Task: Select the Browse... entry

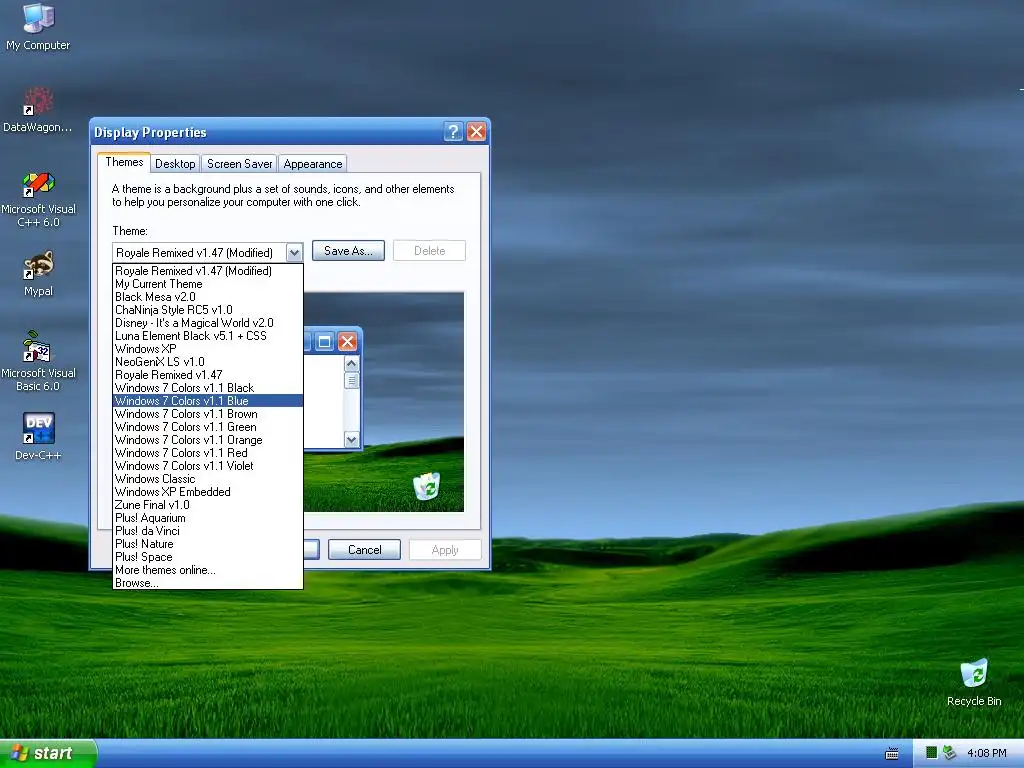Action: 208,583
